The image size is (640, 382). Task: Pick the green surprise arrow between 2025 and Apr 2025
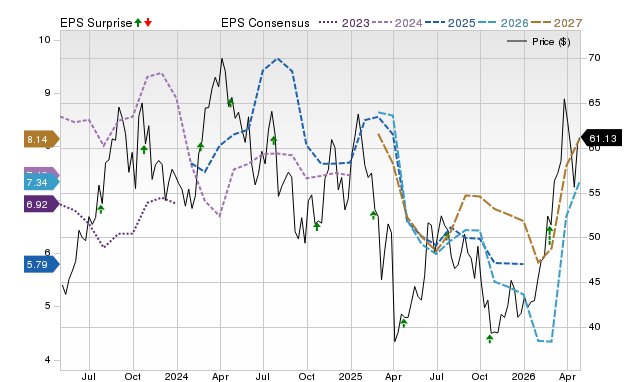373,215
